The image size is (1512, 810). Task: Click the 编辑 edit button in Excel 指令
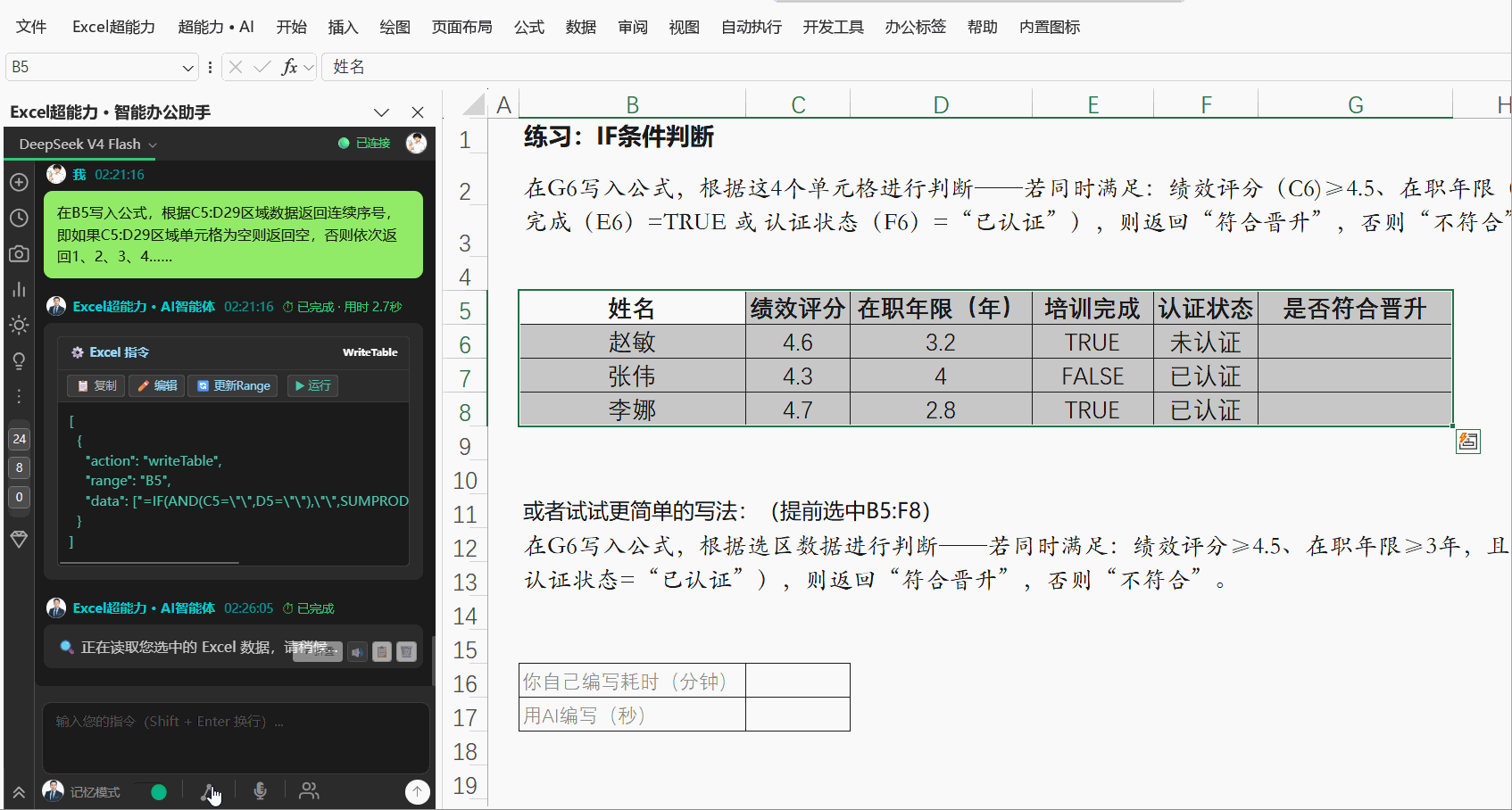click(157, 385)
